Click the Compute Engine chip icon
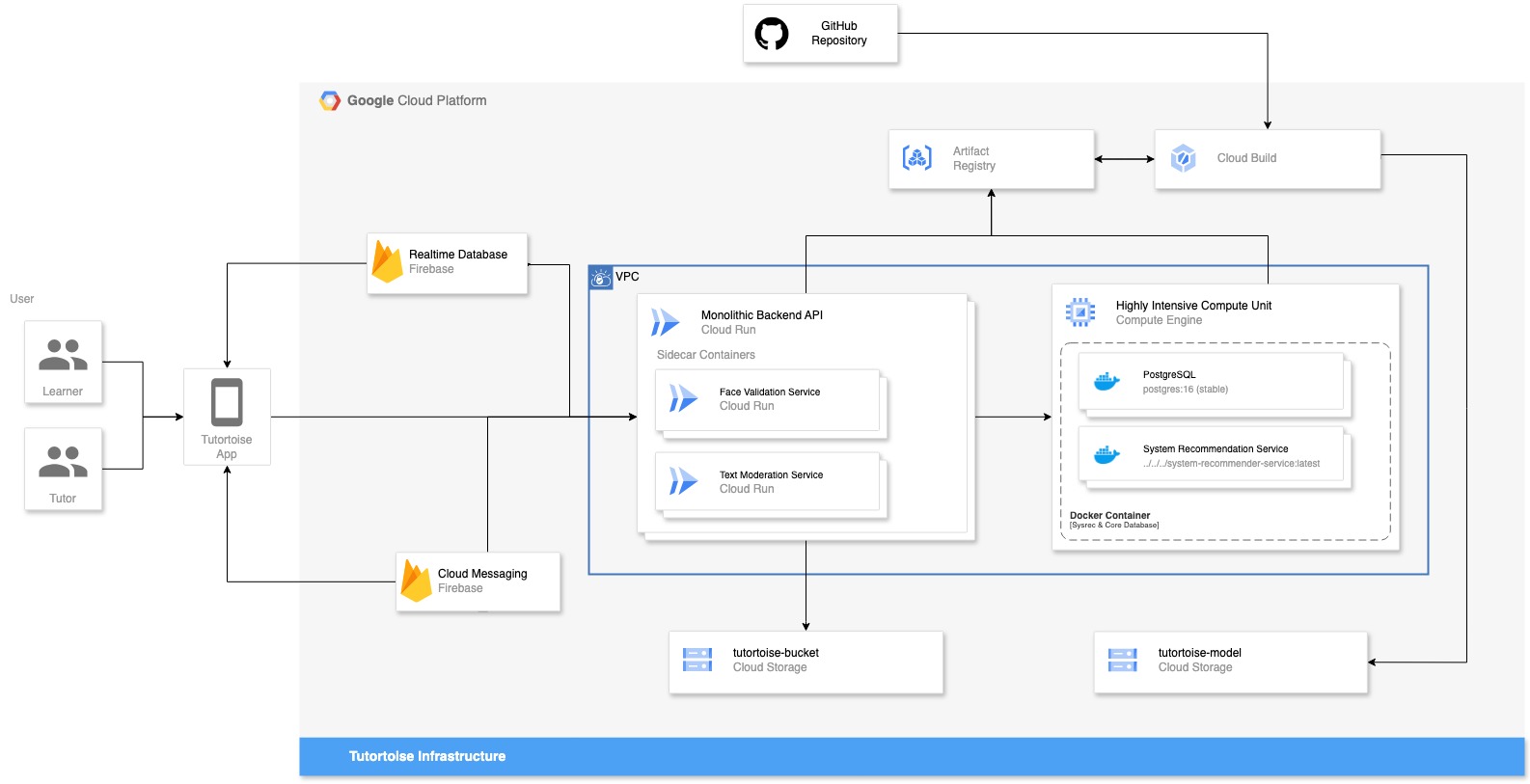 [x=1080, y=312]
